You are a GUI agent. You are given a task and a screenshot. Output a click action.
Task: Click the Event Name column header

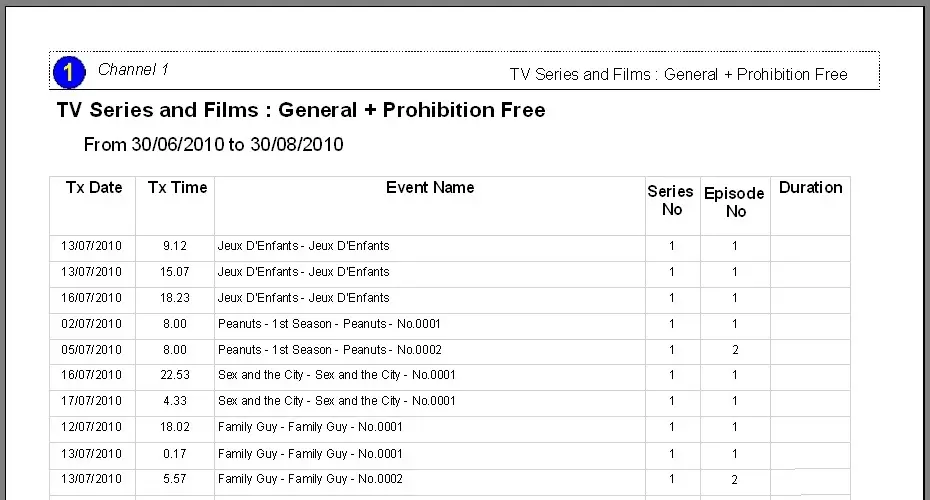click(430, 188)
